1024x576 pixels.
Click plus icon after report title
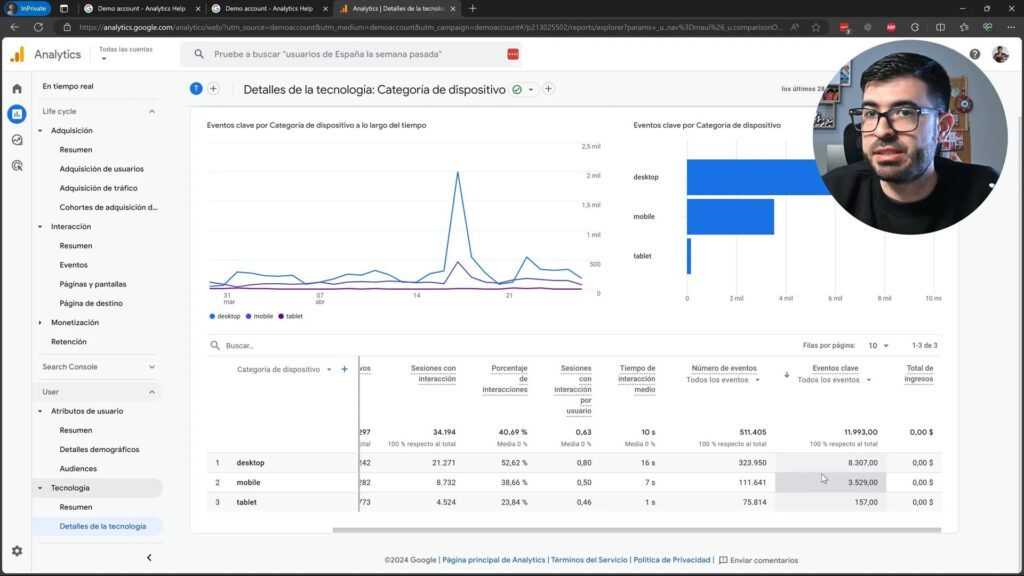(x=549, y=89)
